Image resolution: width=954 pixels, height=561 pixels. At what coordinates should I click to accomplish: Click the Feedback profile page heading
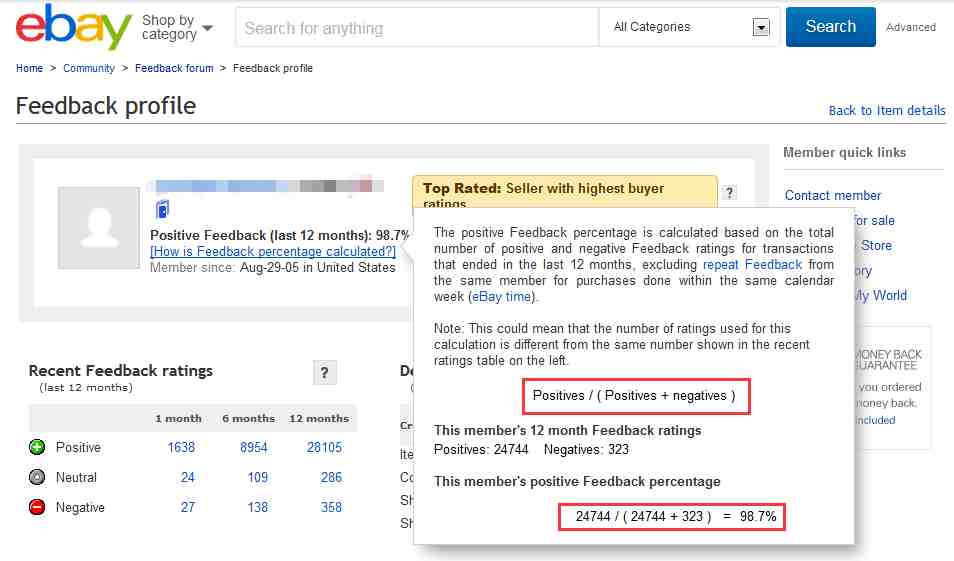point(106,106)
